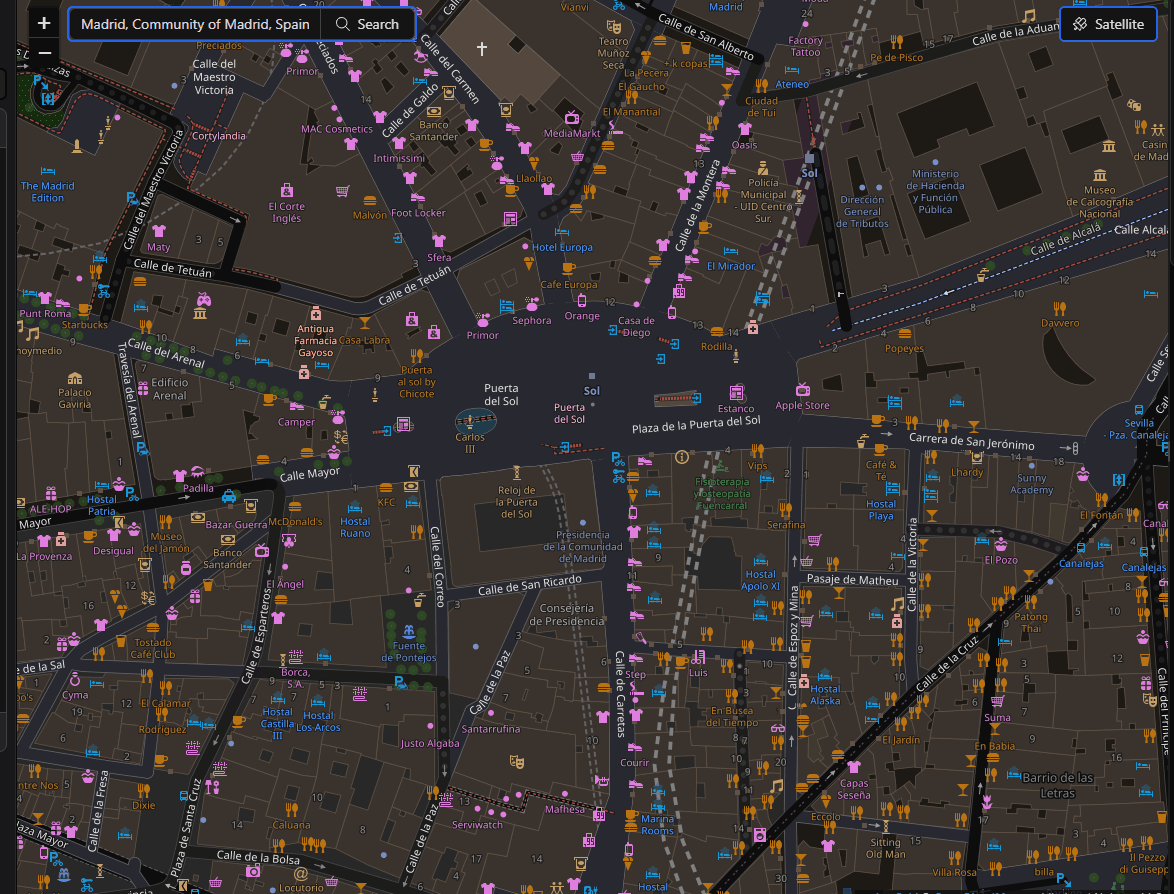The image size is (1174, 894).
Task: Select the Vips restaurant fork-knife icon
Action: coord(757,451)
